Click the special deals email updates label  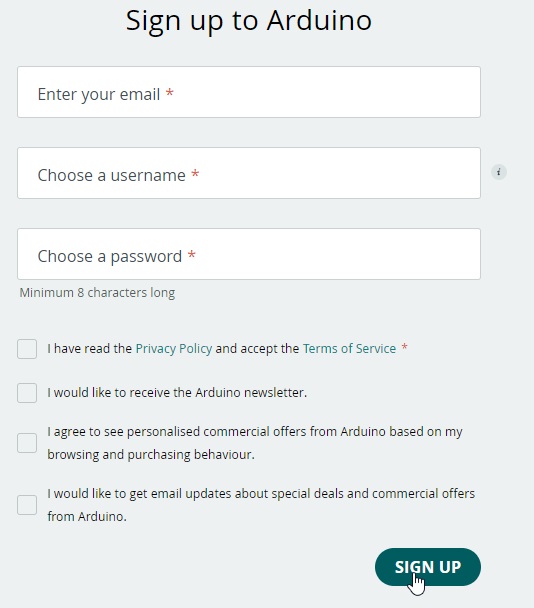pos(261,505)
